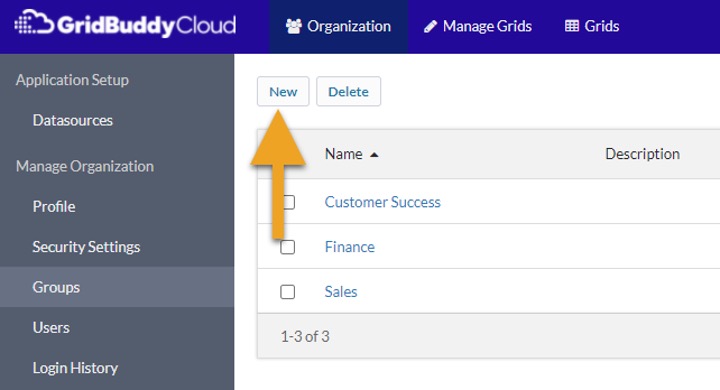This screenshot has height=390, width=720.
Task: Click the New group button
Action: (x=283, y=91)
